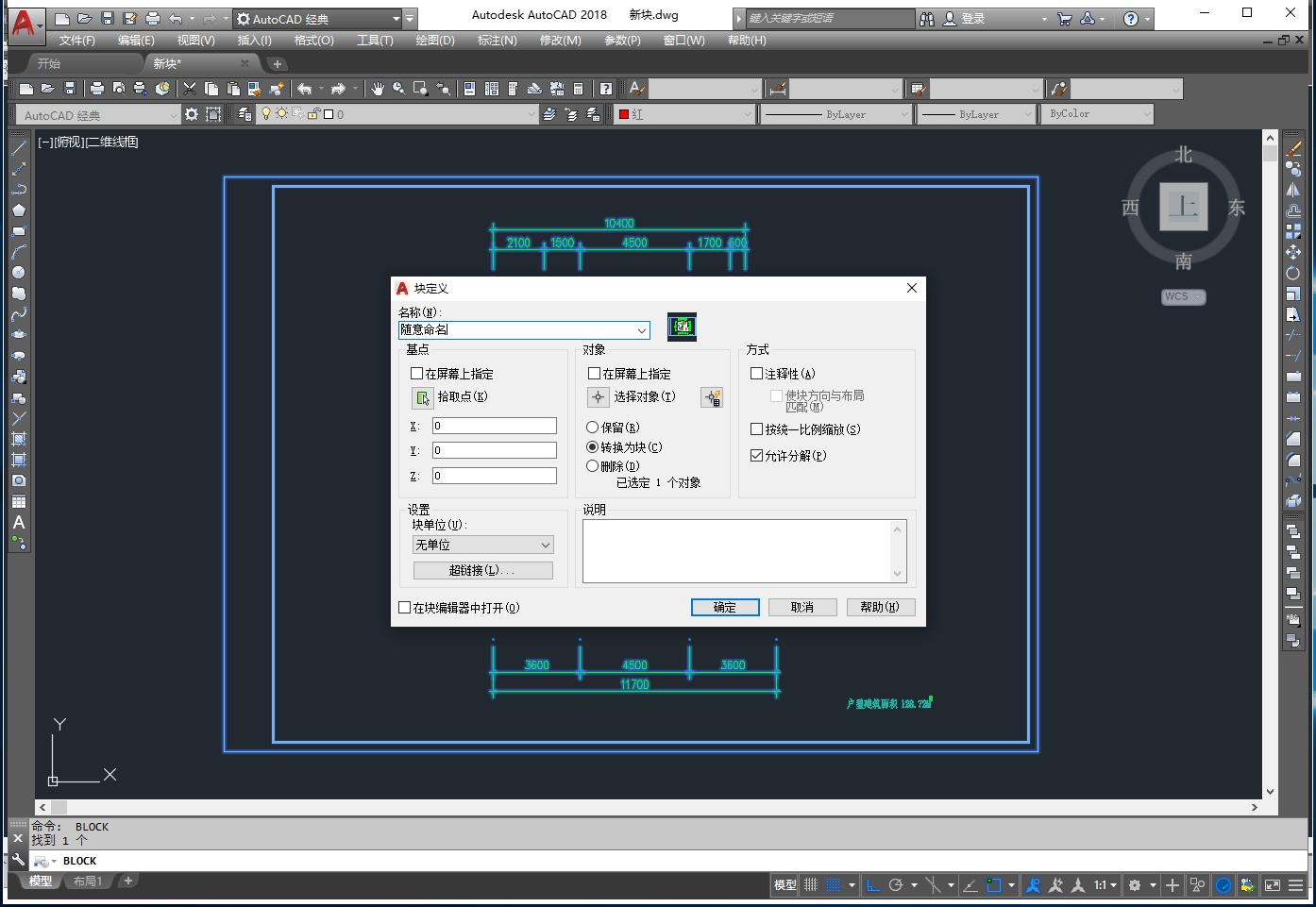Screen dimensions: 1316x907
Task: Expand the block name (名称) dropdown
Action: [642, 330]
